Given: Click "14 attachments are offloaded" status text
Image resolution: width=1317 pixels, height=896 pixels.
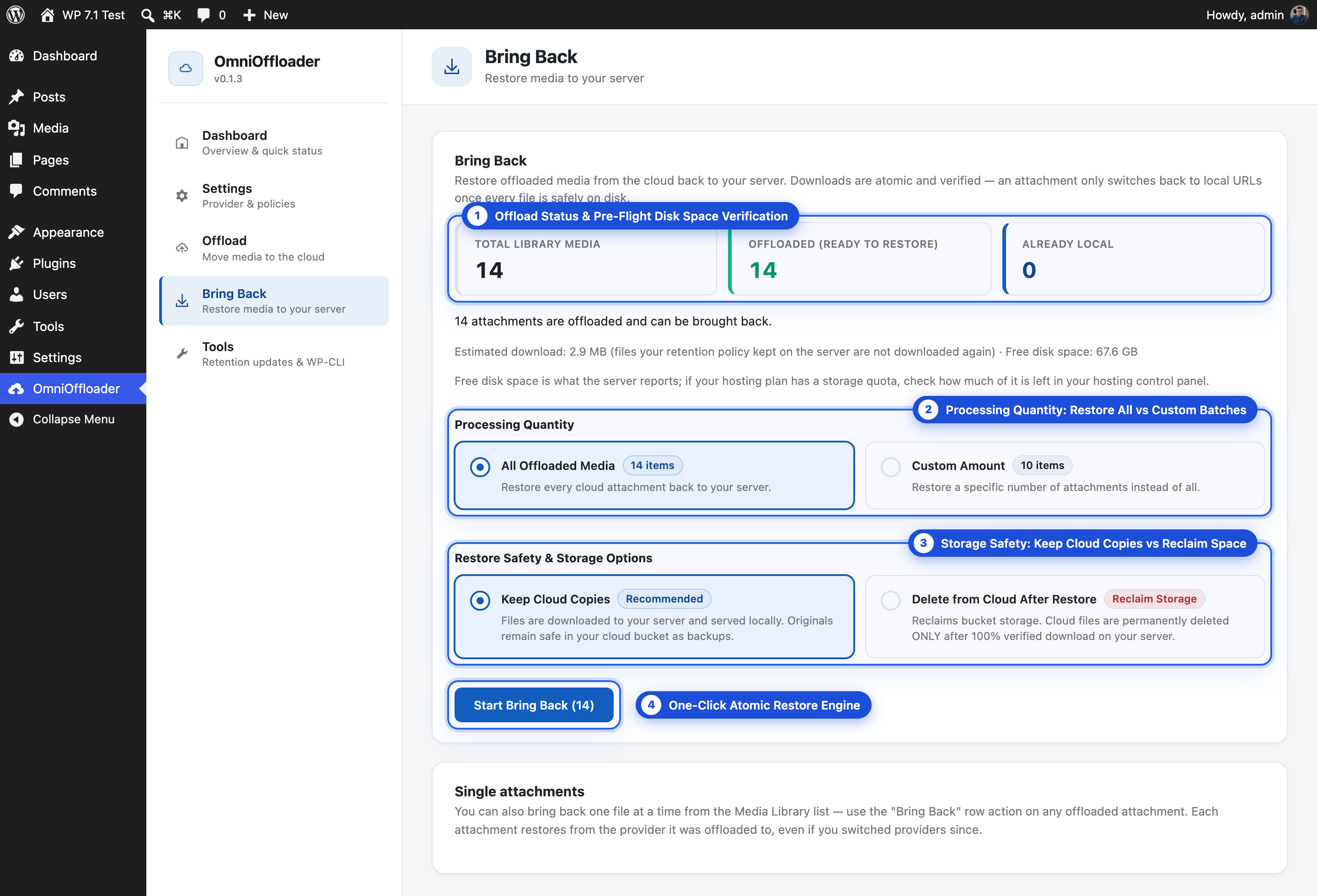Looking at the screenshot, I should [613, 322].
